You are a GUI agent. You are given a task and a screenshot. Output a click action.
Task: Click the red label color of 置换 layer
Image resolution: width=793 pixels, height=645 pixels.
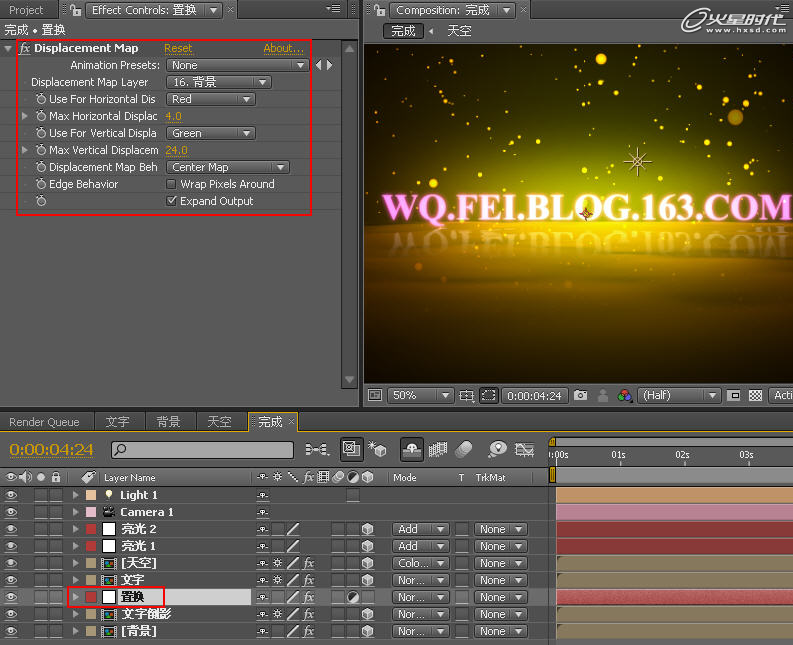[x=91, y=597]
